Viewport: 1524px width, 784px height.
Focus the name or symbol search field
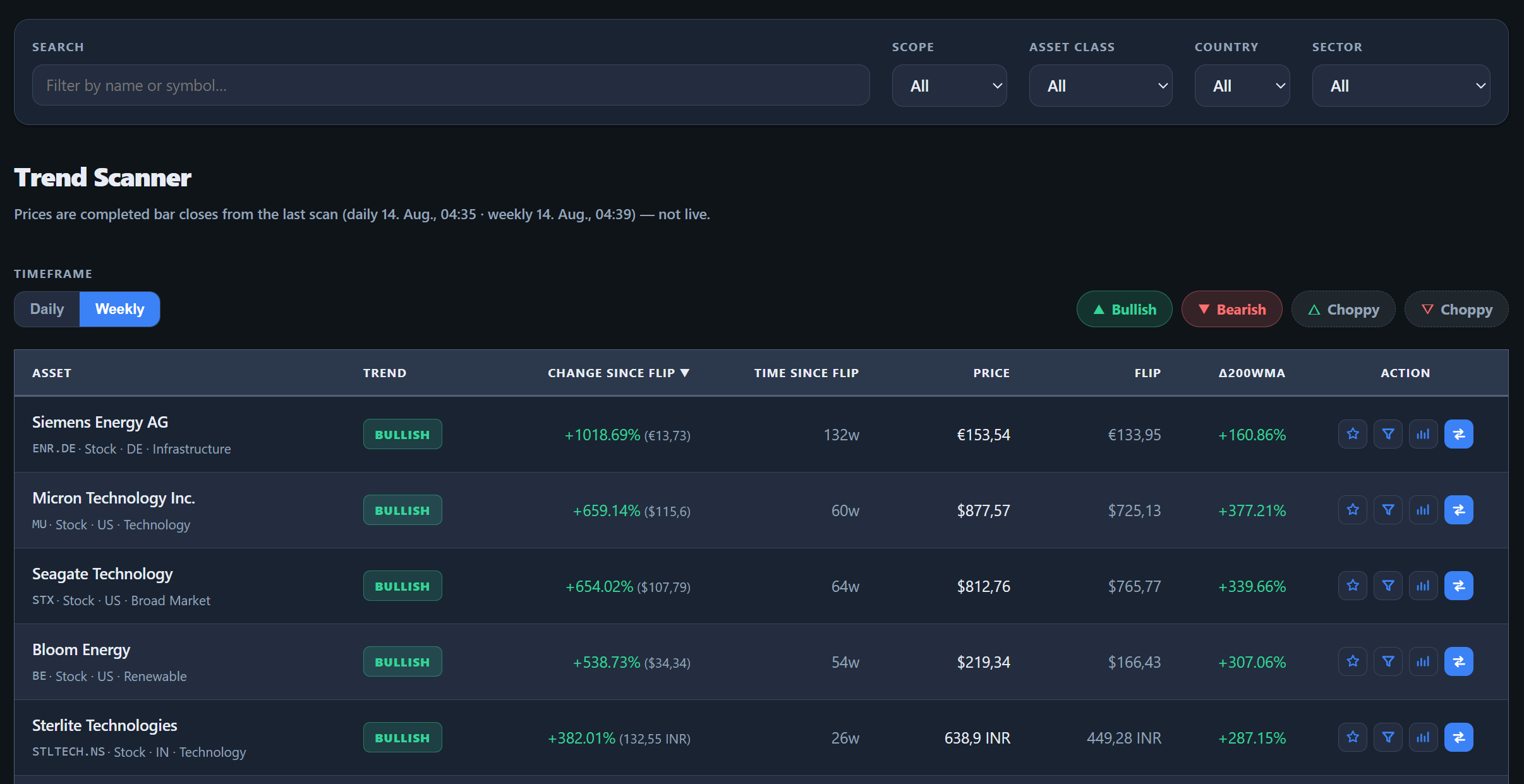pos(451,85)
